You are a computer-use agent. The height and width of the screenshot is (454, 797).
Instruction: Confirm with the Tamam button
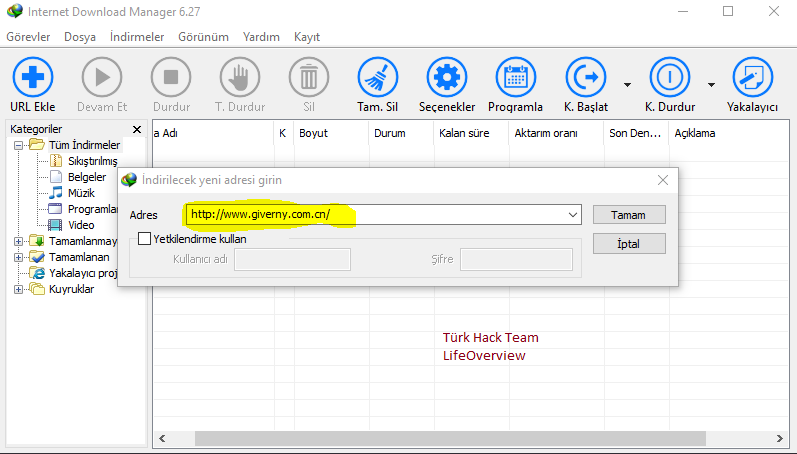point(629,215)
